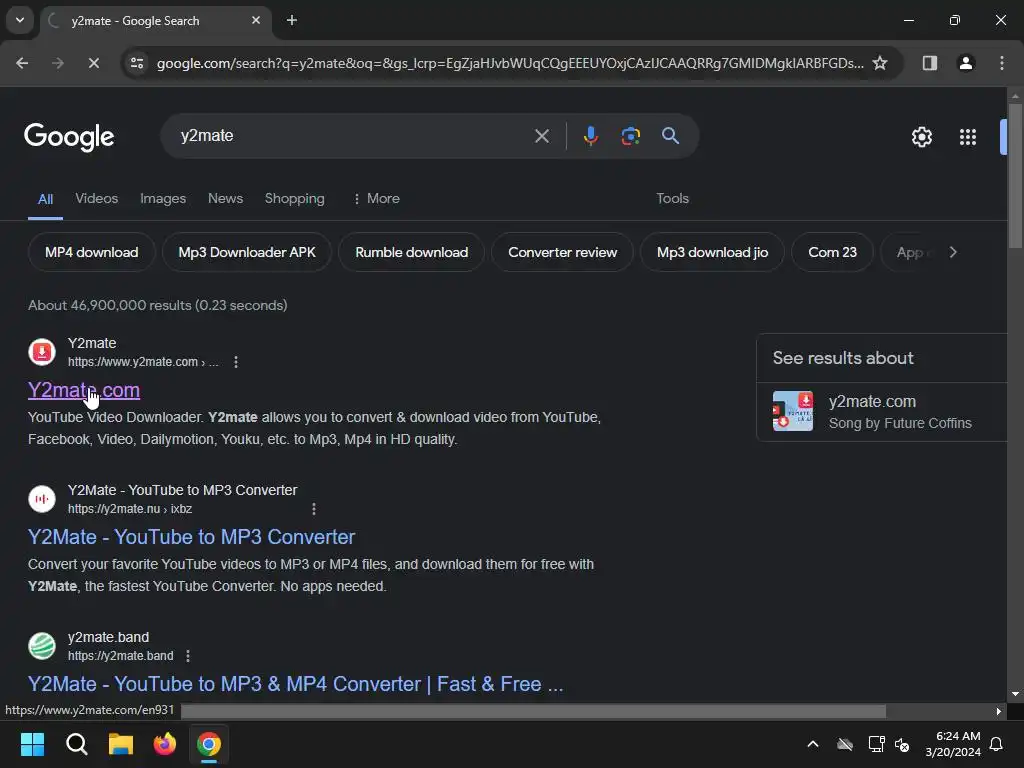Open the Windows Start menu
The image size is (1024, 768).
click(32, 744)
